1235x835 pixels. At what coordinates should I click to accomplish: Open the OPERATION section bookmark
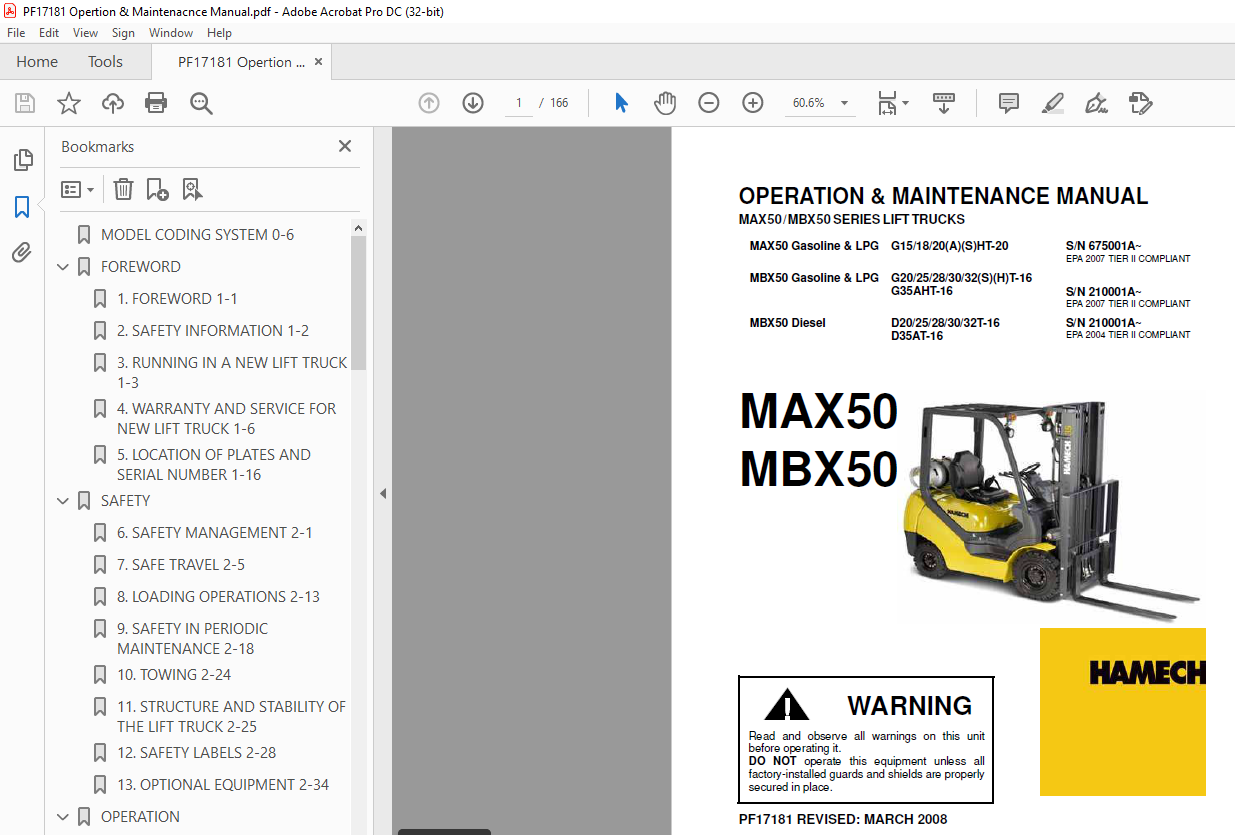140,817
